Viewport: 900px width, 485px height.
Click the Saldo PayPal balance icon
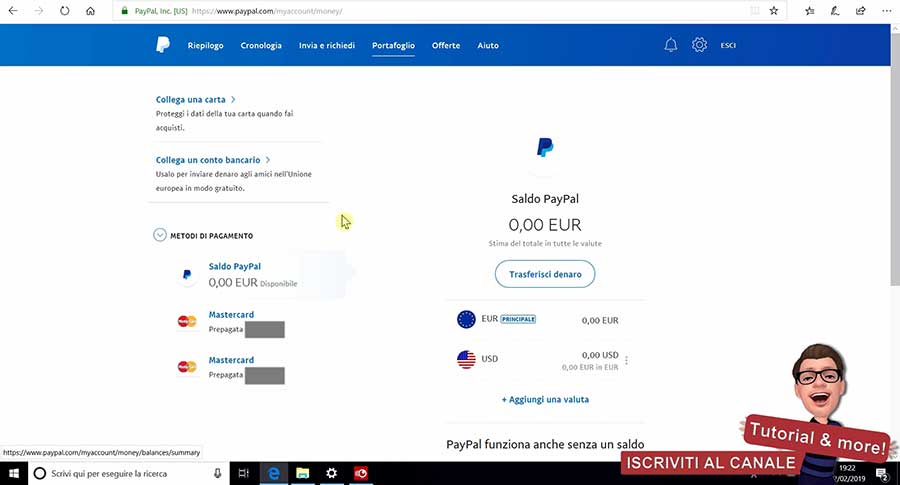click(187, 274)
